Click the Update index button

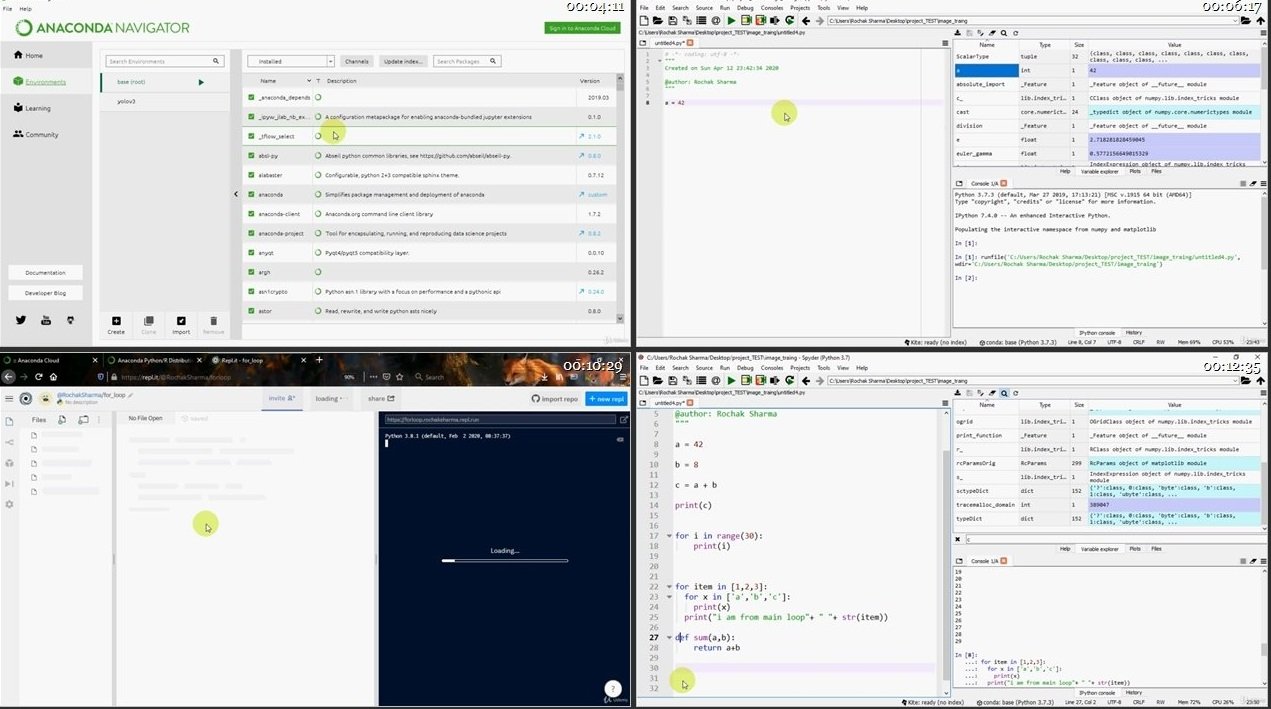coord(404,61)
